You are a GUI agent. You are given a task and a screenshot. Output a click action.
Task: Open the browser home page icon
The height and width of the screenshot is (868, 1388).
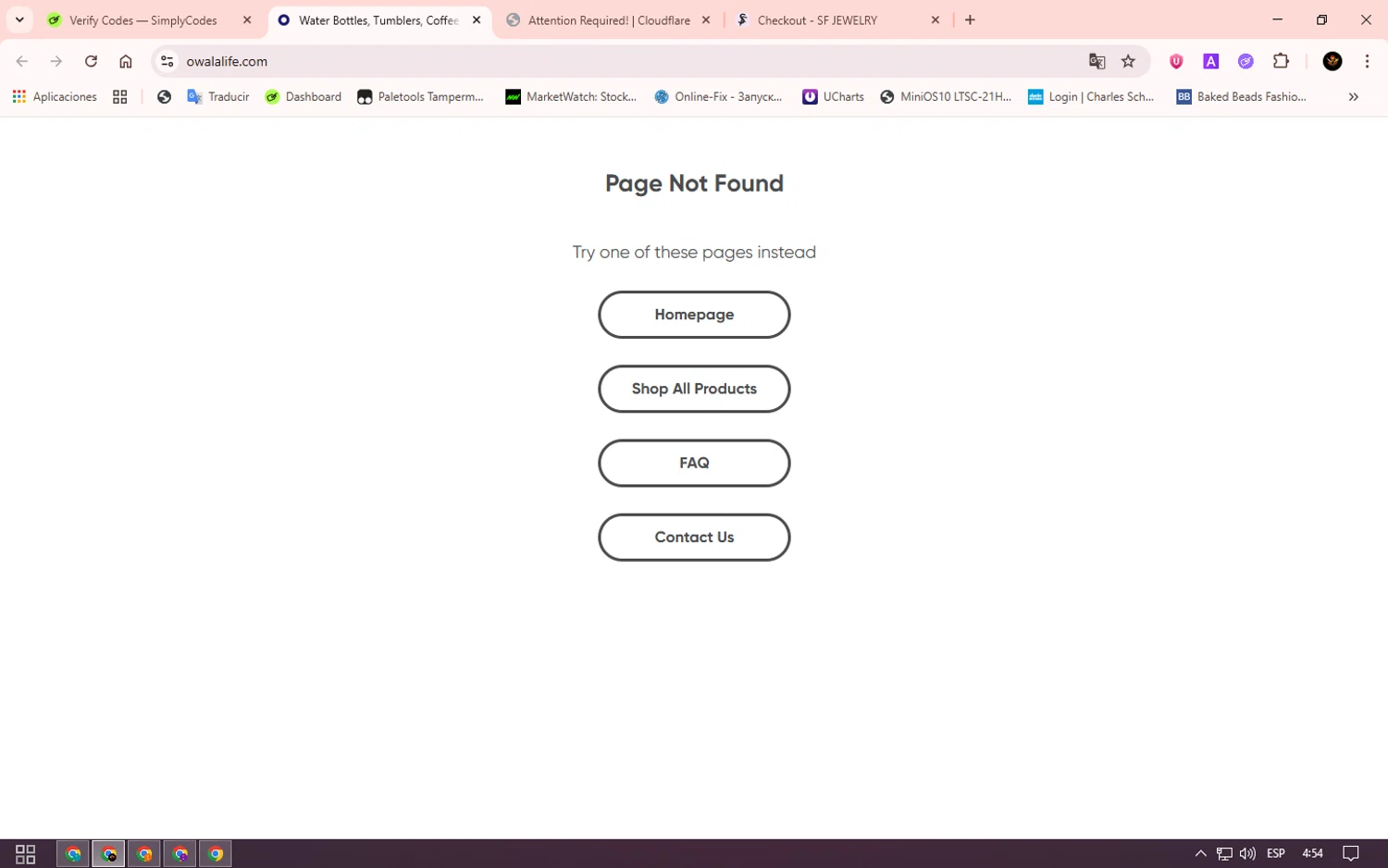tap(126, 61)
